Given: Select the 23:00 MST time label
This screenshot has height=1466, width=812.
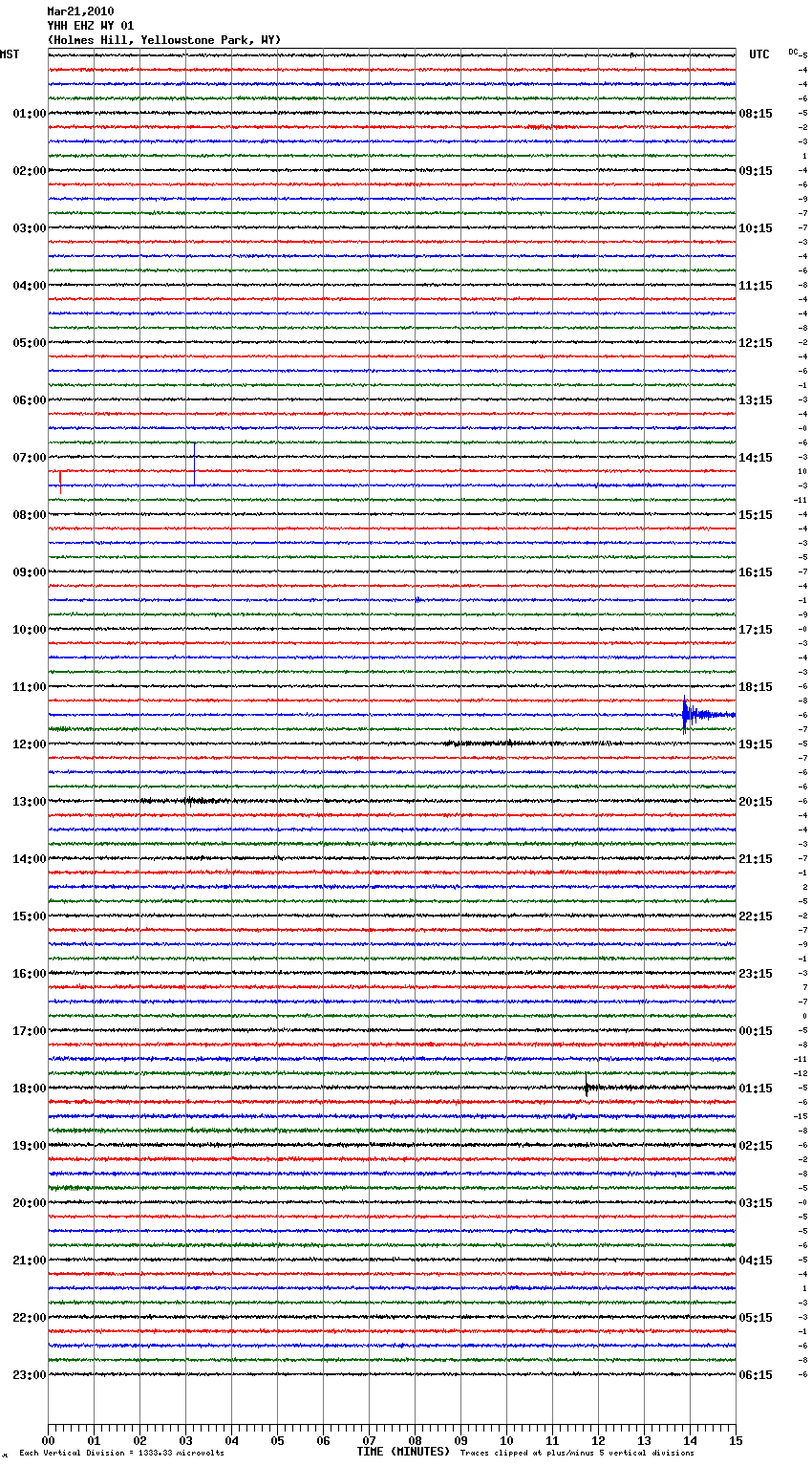Looking at the screenshot, I should (x=30, y=1375).
